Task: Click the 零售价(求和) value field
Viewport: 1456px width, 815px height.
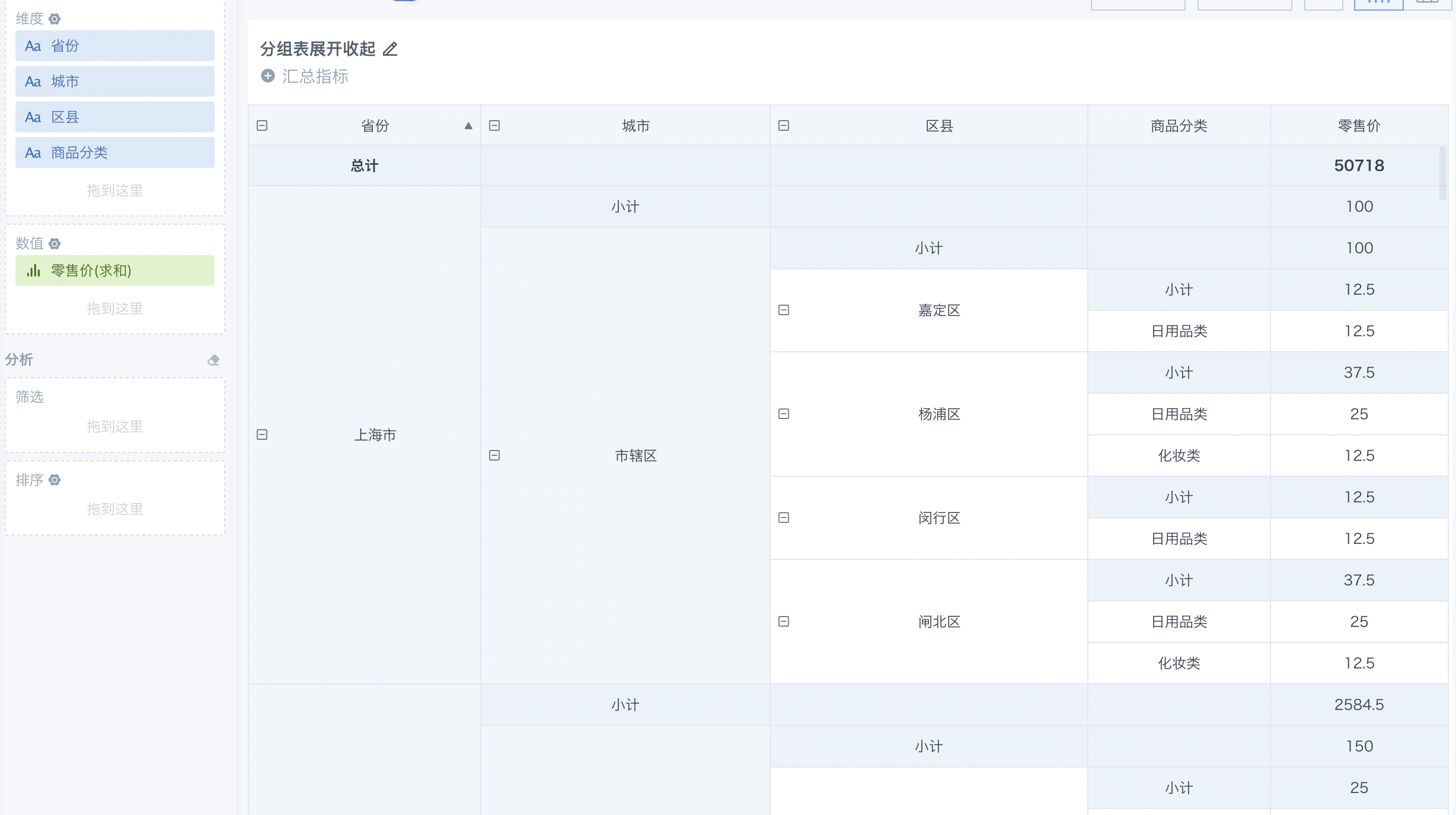Action: coord(115,271)
